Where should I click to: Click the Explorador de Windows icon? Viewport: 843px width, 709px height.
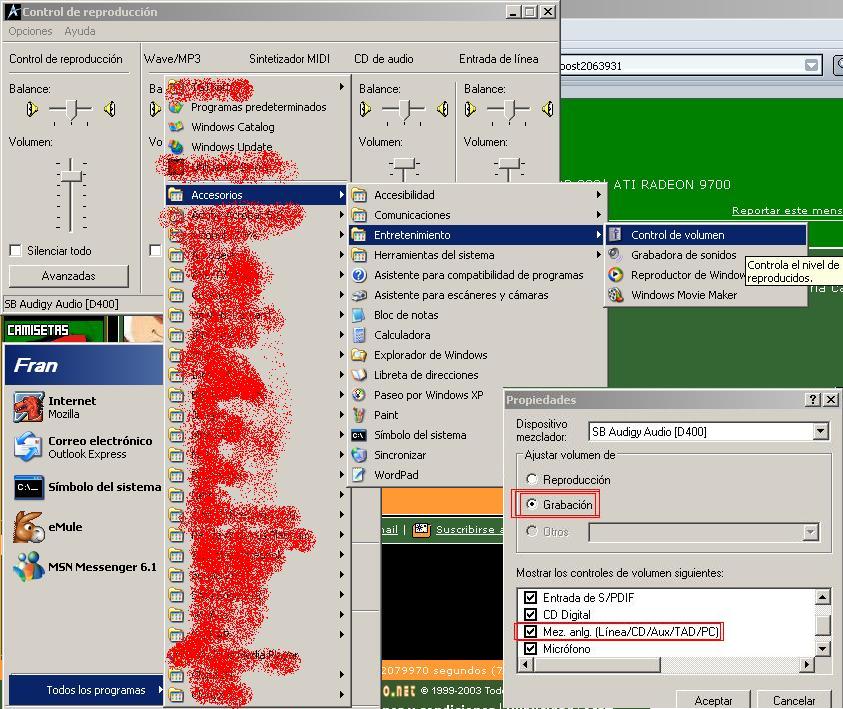[x=359, y=355]
